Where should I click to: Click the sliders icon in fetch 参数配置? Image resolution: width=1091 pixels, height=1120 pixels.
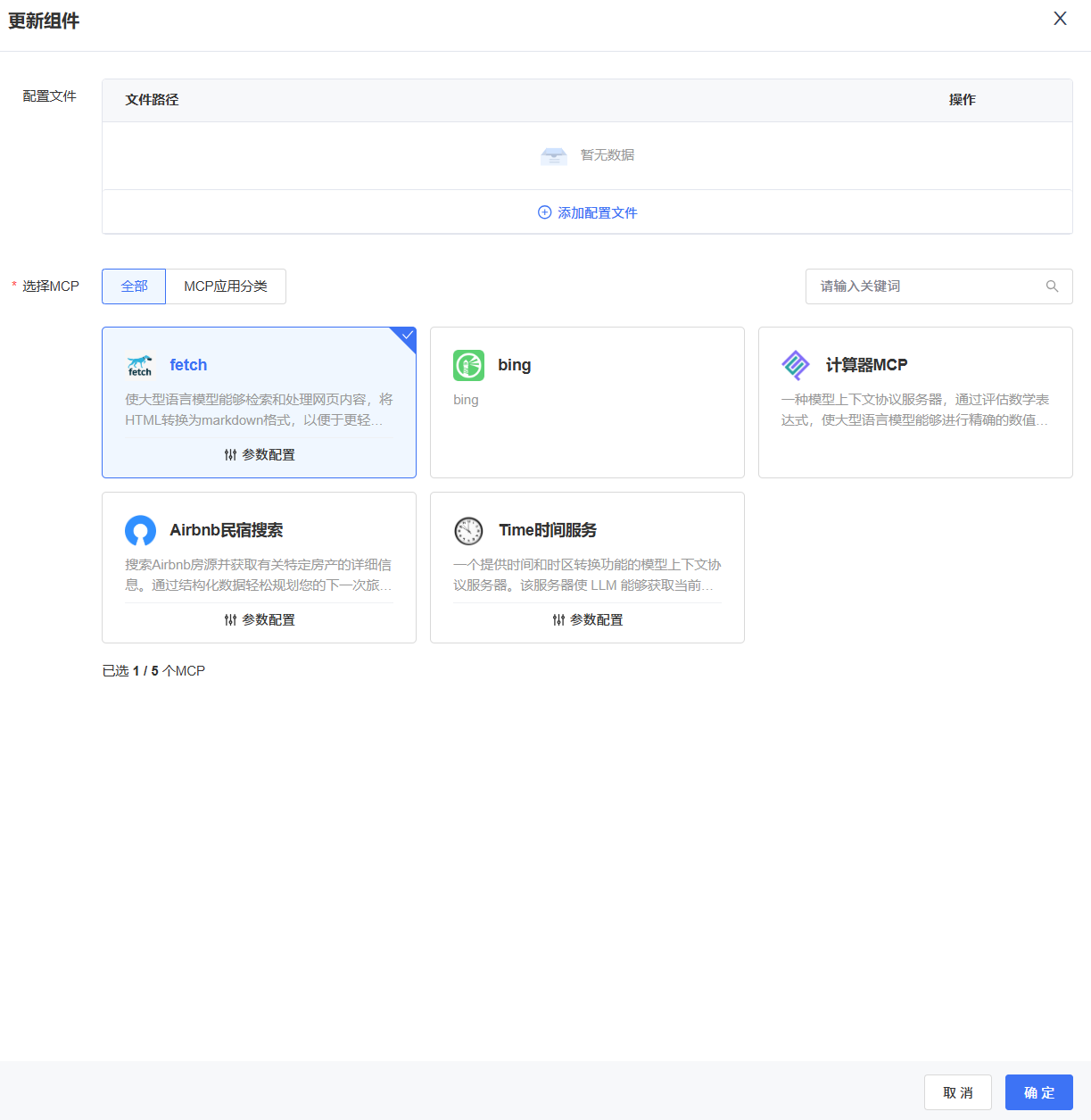pyautogui.click(x=230, y=455)
